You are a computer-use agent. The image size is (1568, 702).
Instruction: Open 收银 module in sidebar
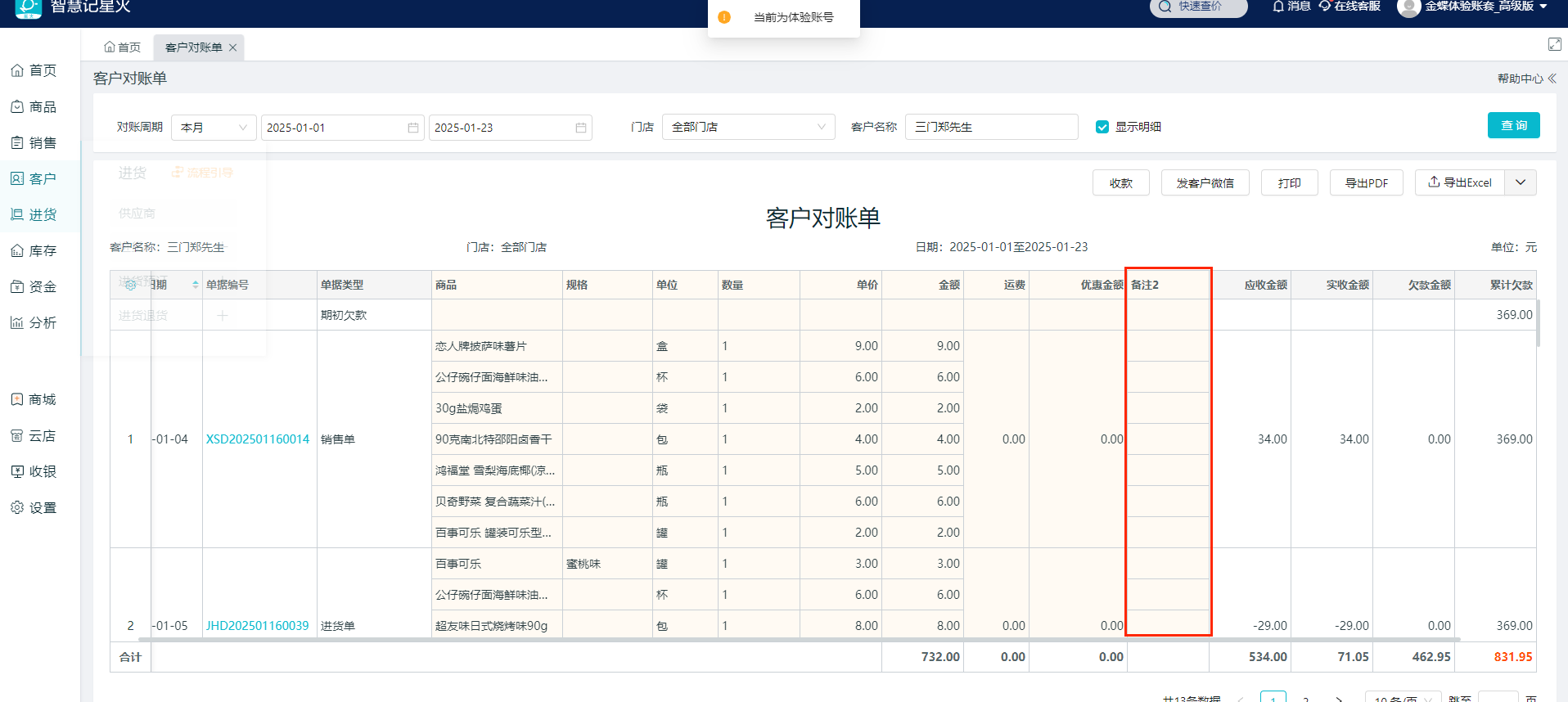click(x=34, y=471)
